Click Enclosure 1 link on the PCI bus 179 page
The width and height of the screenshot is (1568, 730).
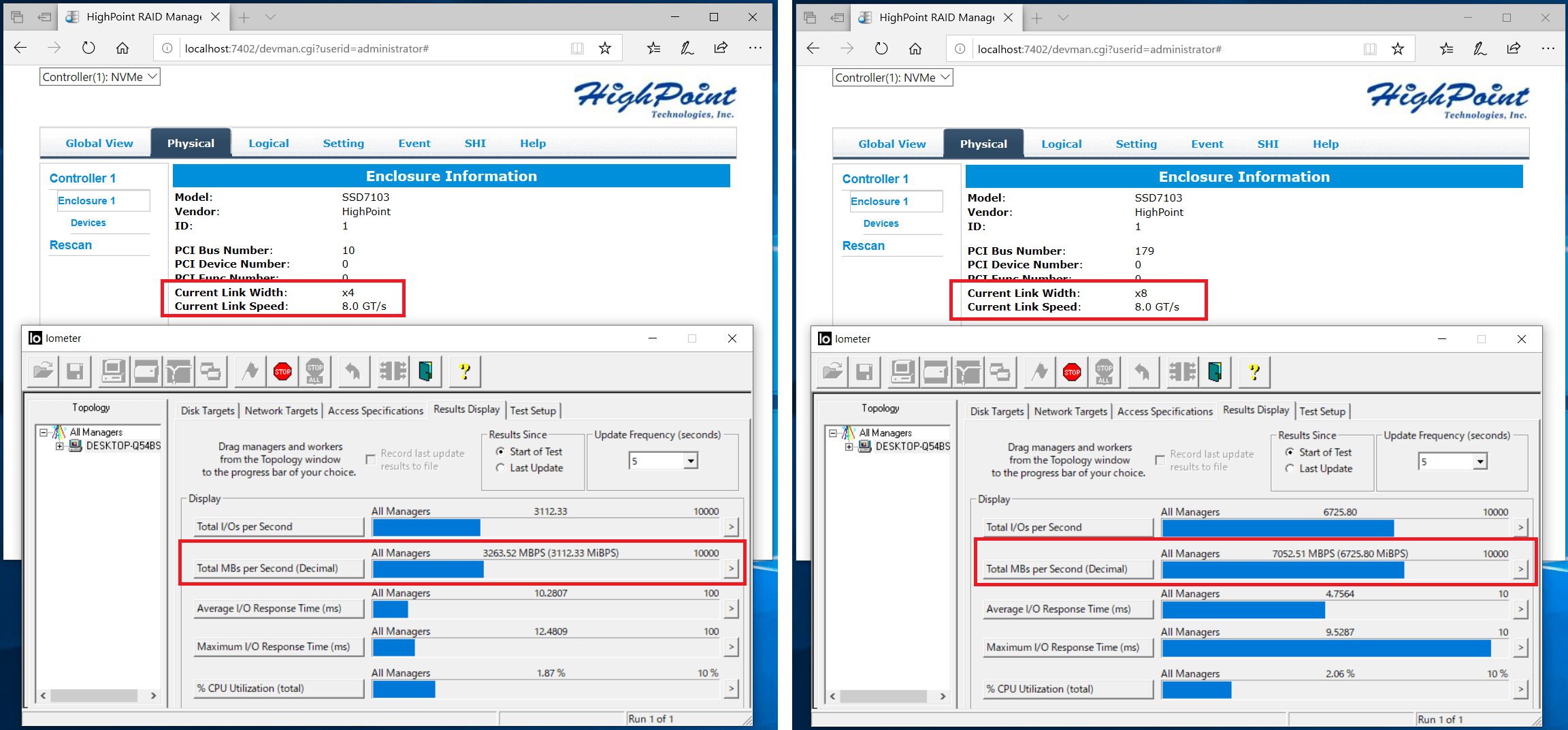tap(879, 201)
